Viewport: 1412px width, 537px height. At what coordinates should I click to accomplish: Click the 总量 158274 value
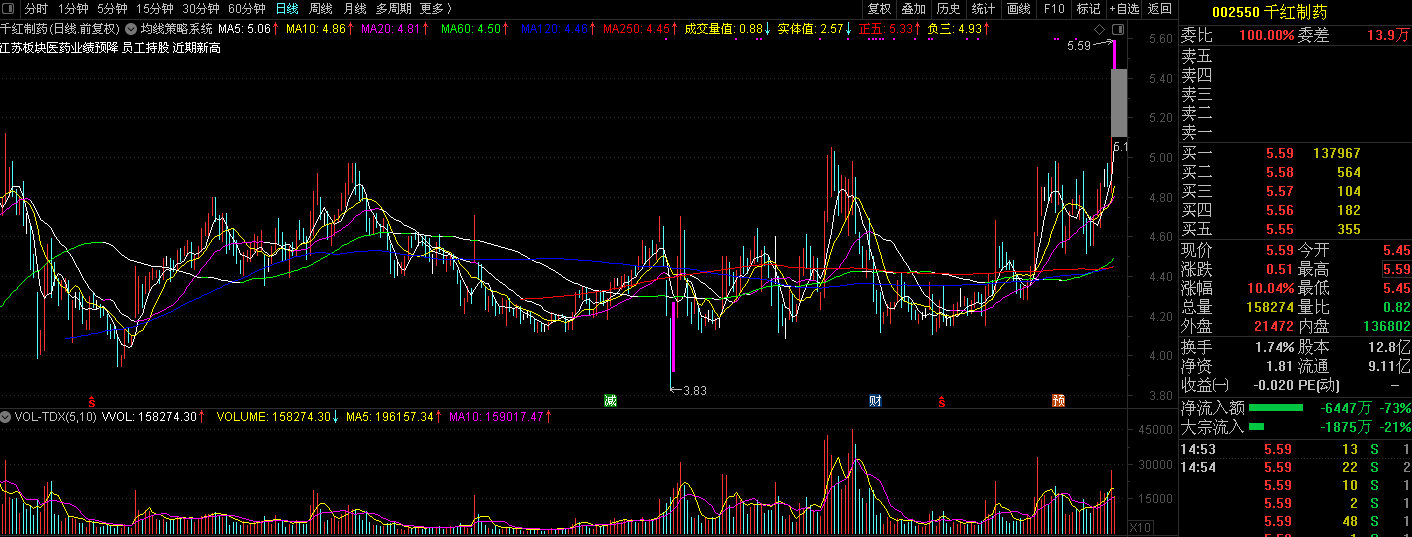(1271, 307)
